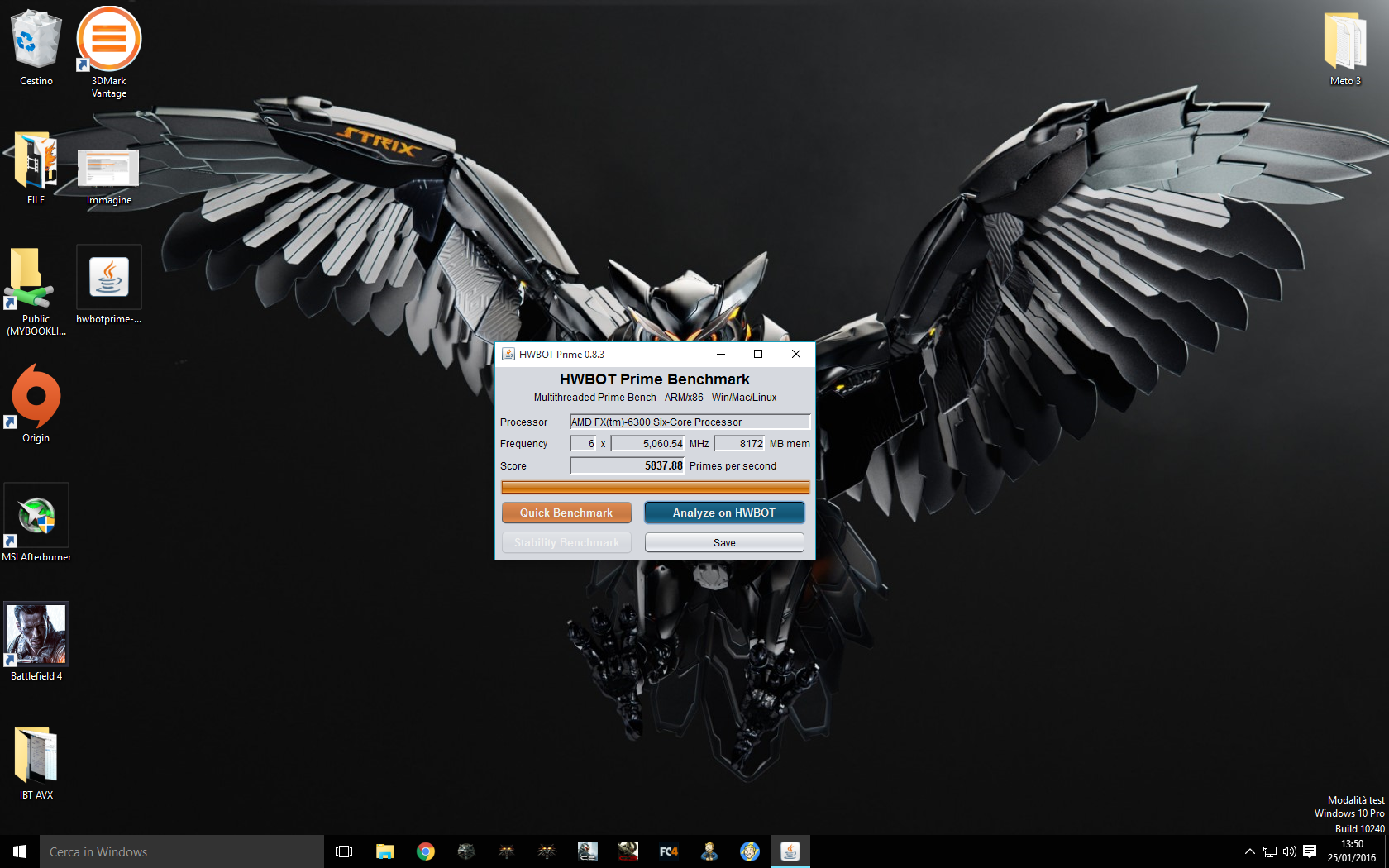Viewport: 1389px width, 868px height.
Task: Click the Save button in HWBOT Prime
Action: pyautogui.click(x=724, y=542)
